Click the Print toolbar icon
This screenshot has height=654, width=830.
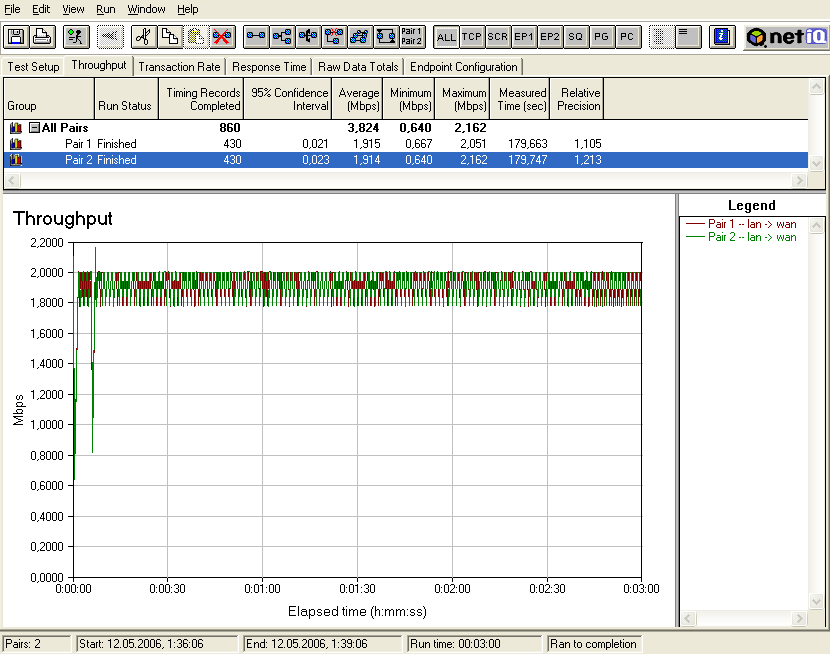pyautogui.click(x=42, y=37)
